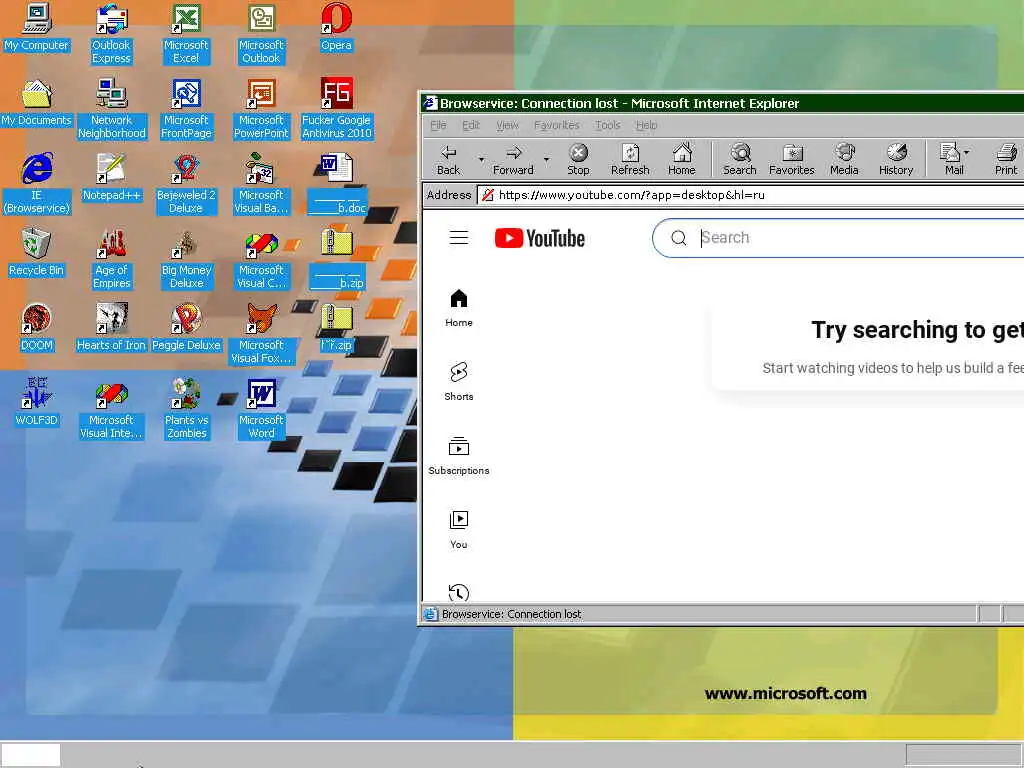
Task: Open the Edit menu
Action: 471,125
